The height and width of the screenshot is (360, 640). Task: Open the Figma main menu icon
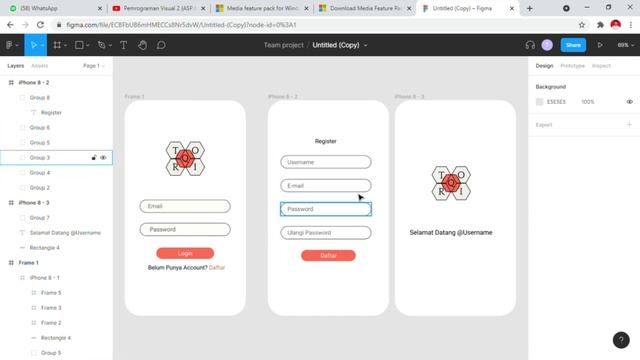9,45
